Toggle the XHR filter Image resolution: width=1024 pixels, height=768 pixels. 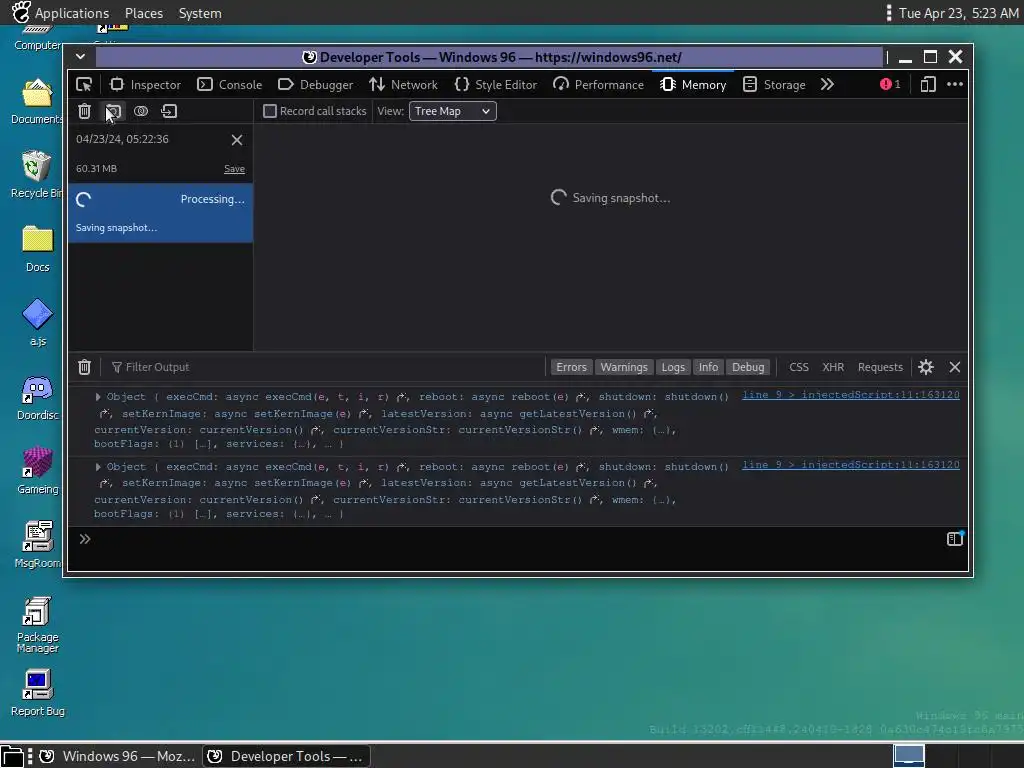click(x=833, y=367)
